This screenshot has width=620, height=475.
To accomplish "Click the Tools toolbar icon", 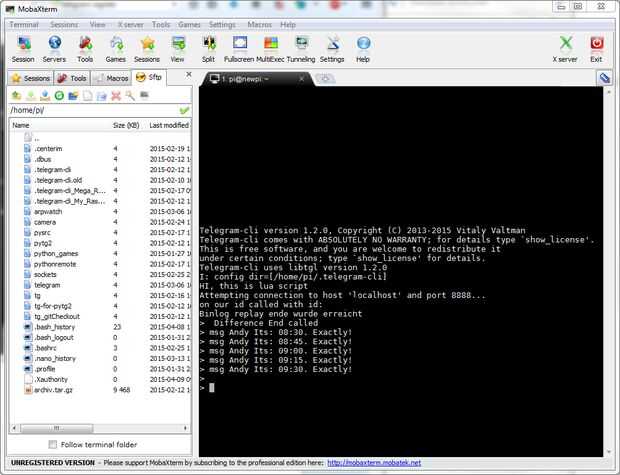I will (85, 49).
